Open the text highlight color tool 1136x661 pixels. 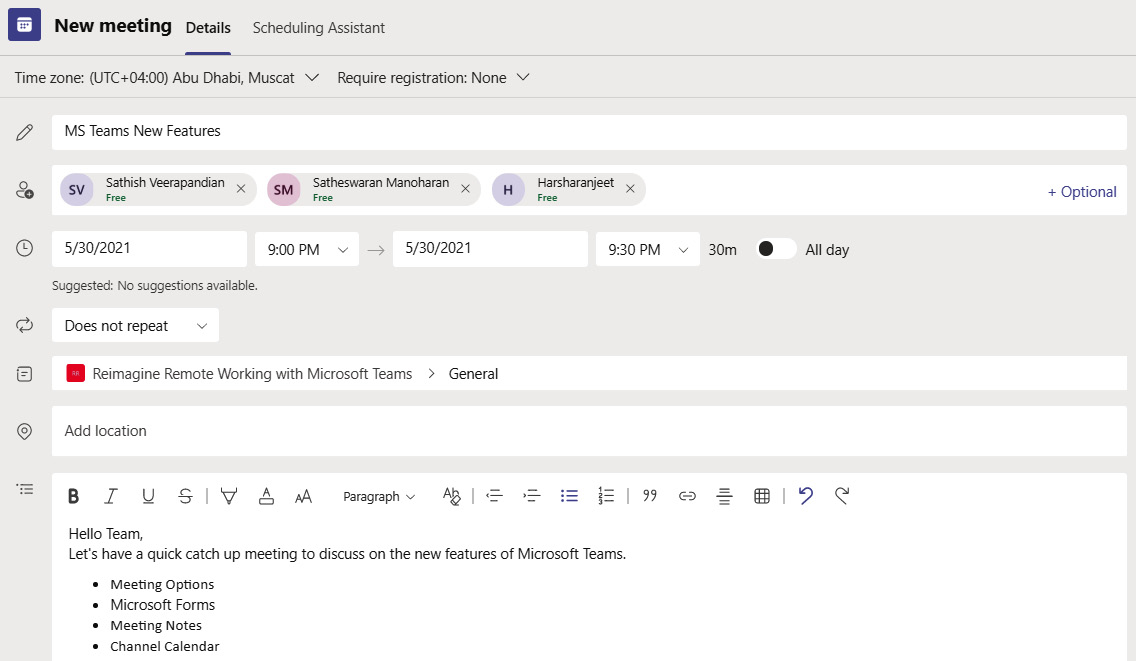229,496
